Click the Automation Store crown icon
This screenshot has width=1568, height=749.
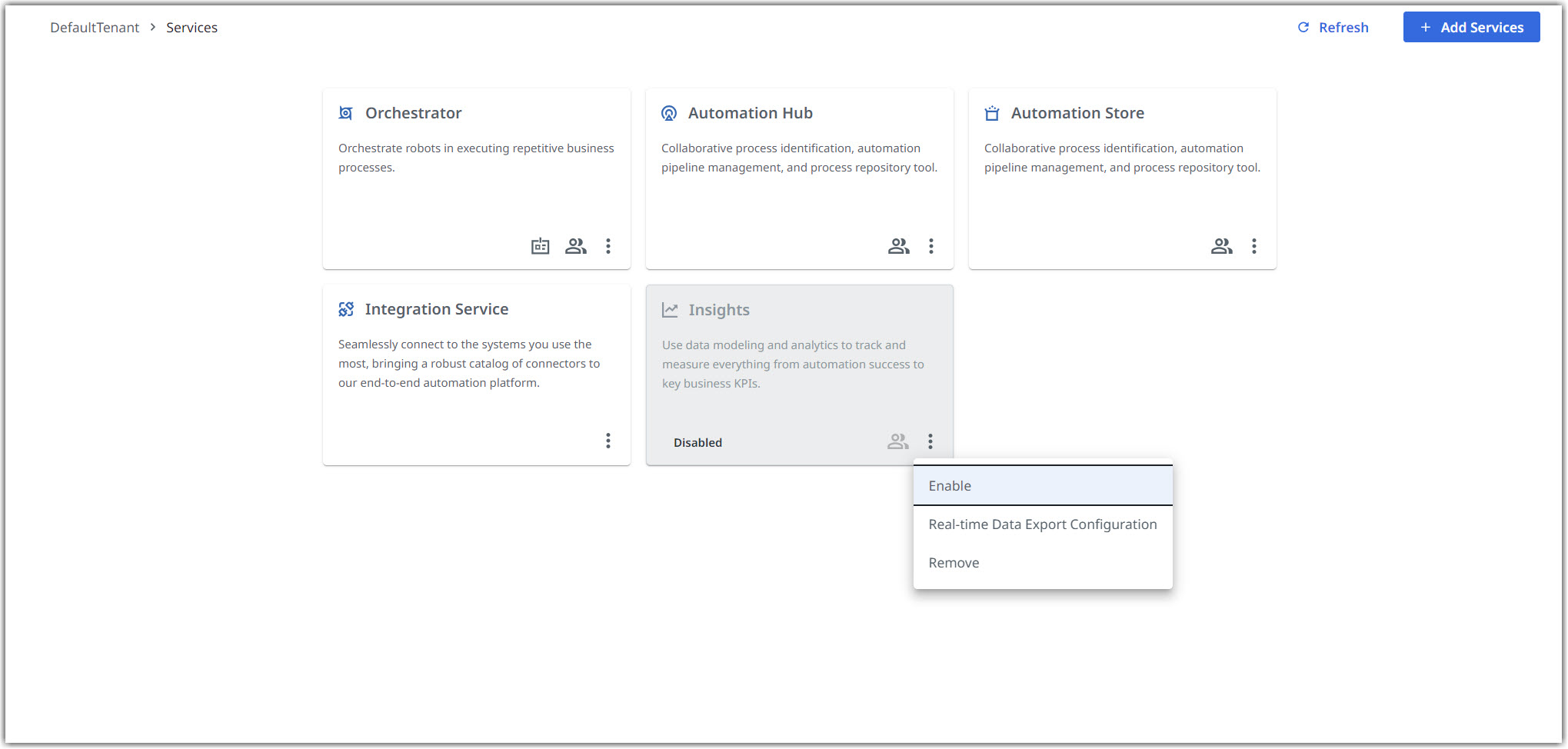pos(992,112)
